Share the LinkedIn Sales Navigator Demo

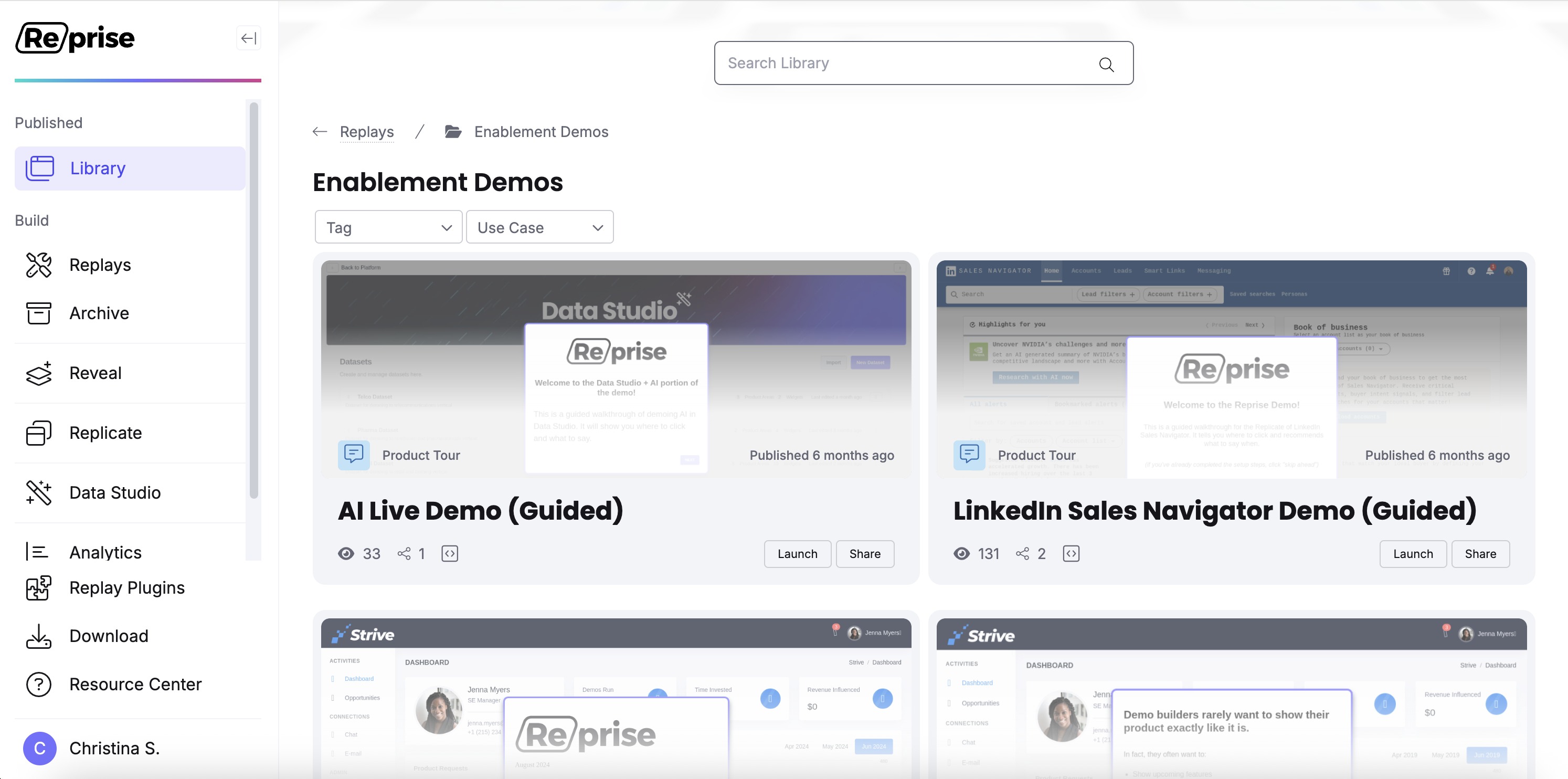(x=1480, y=553)
